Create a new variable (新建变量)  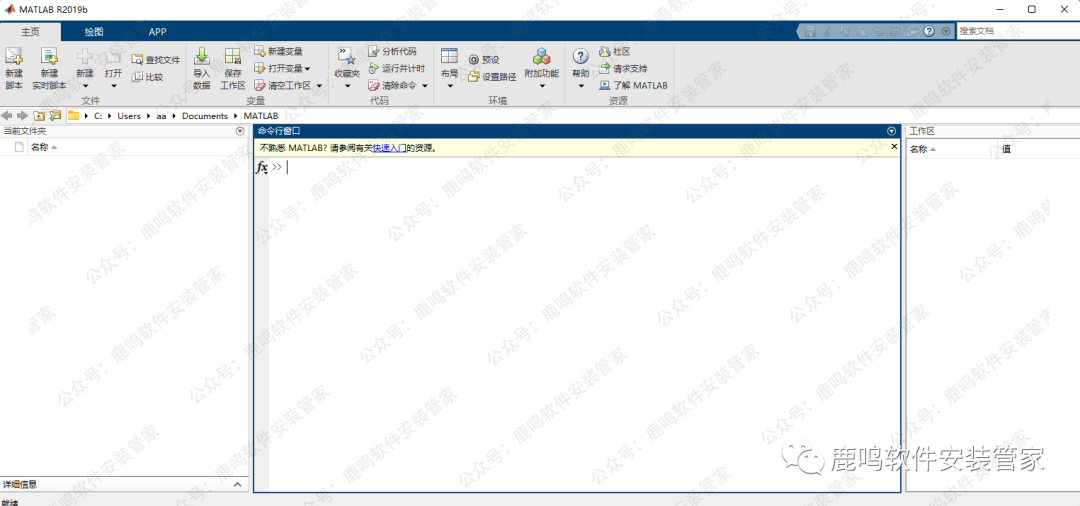pos(278,51)
